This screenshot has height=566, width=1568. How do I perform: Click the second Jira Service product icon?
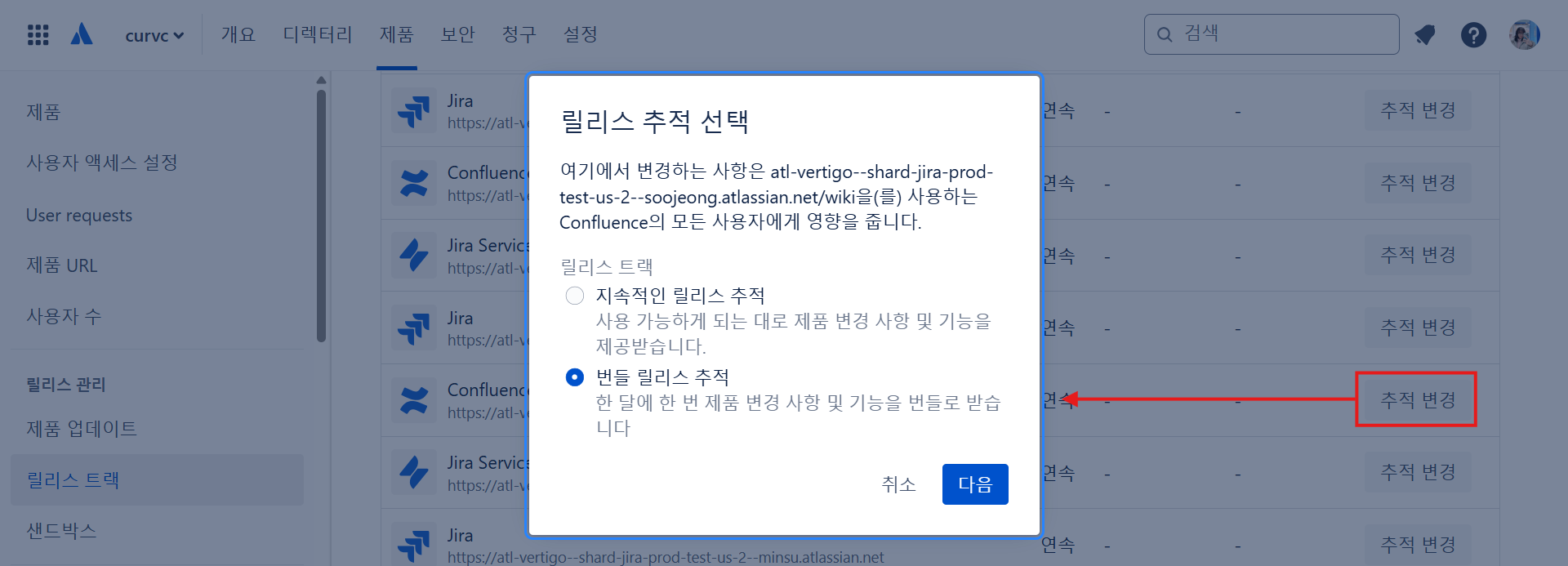pyautogui.click(x=414, y=473)
